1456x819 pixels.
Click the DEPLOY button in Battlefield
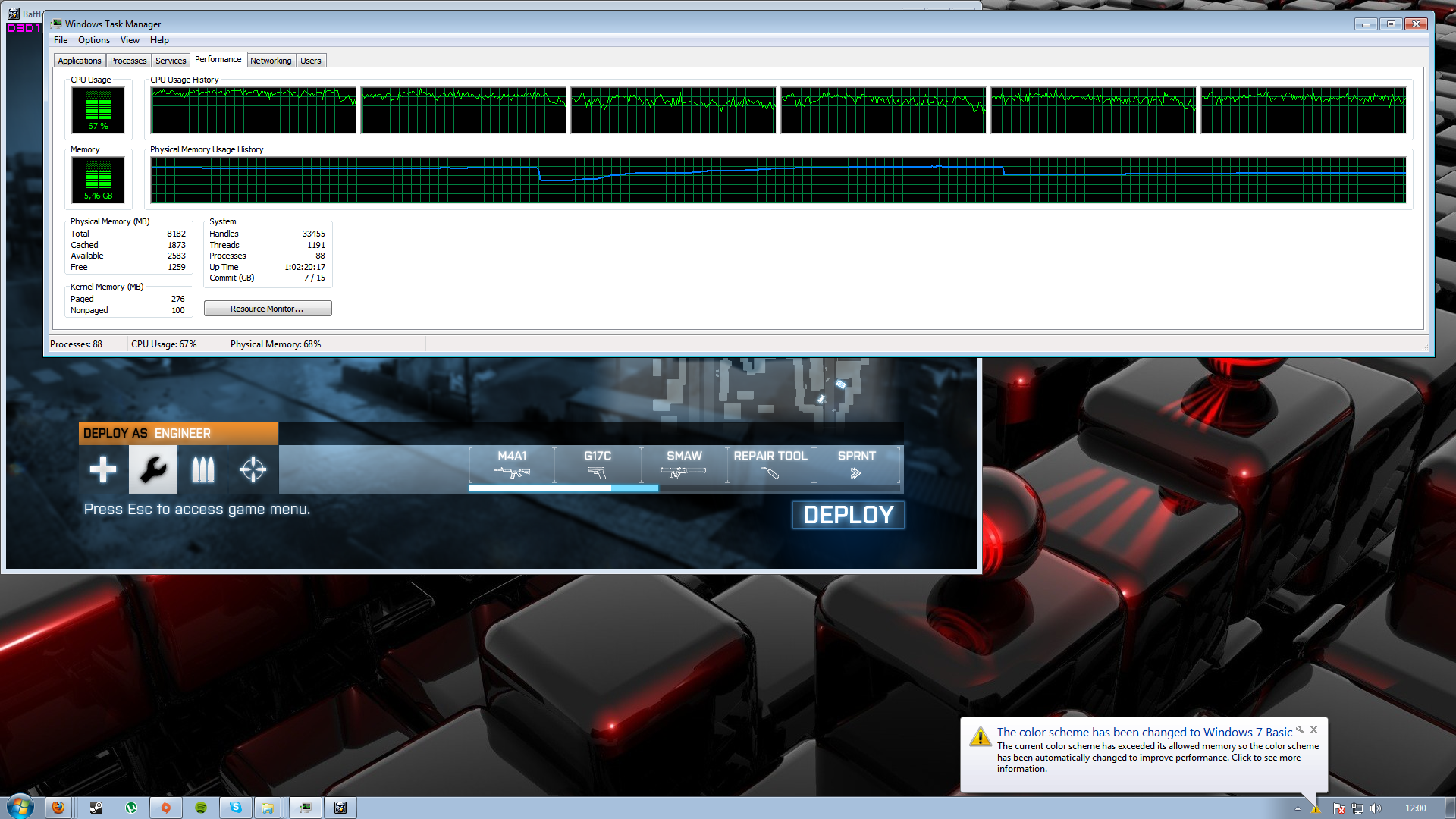[849, 515]
